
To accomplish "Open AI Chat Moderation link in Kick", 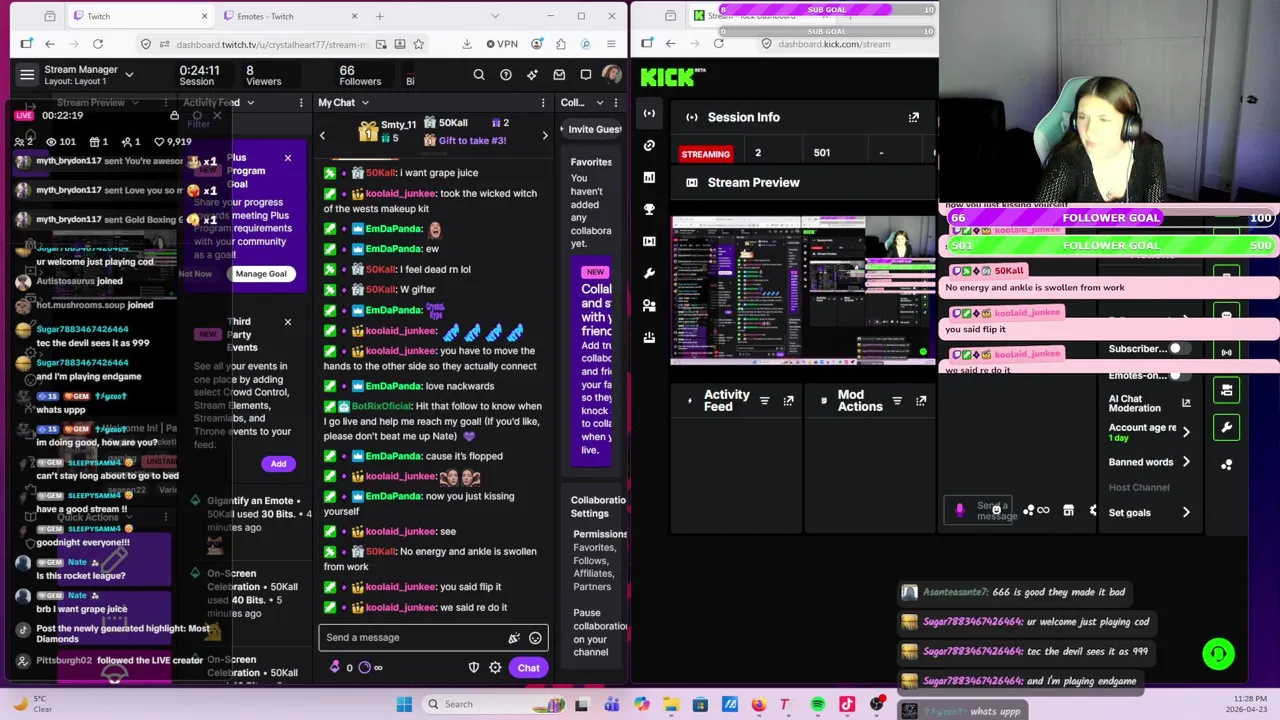I will pyautogui.click(x=1186, y=402).
